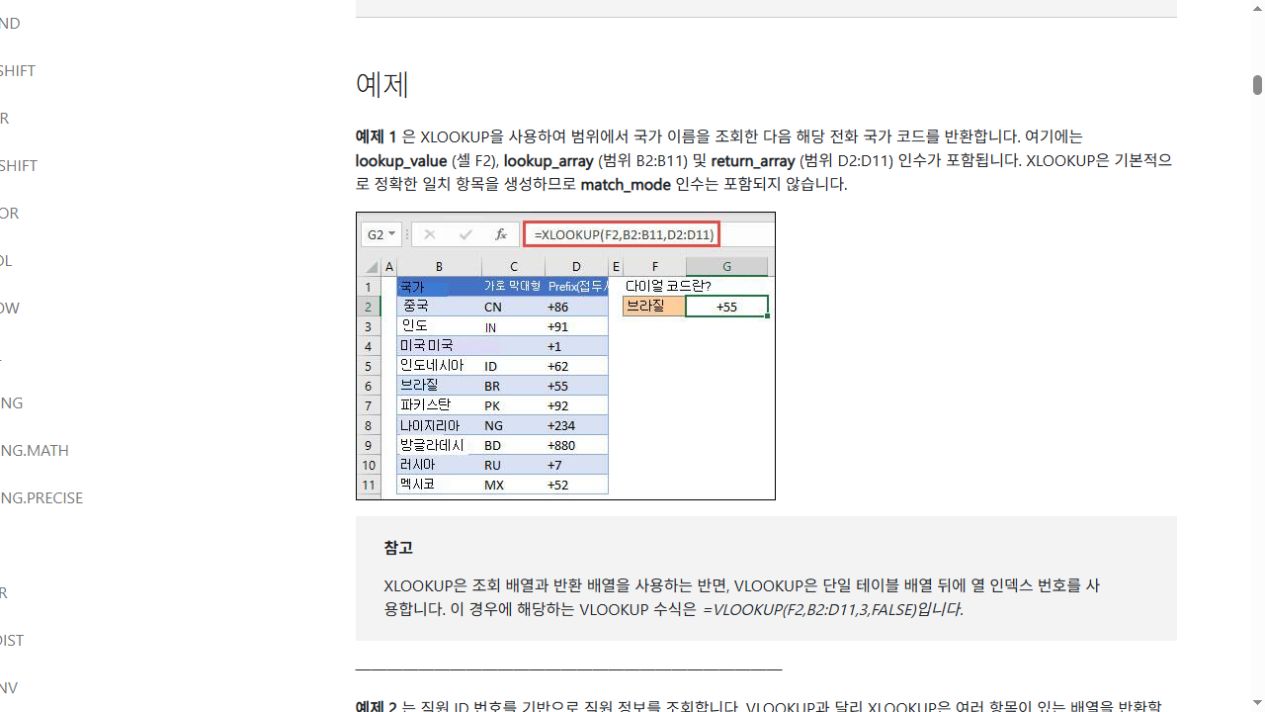
Task: Click the 참고 note heading
Action: (x=398, y=547)
